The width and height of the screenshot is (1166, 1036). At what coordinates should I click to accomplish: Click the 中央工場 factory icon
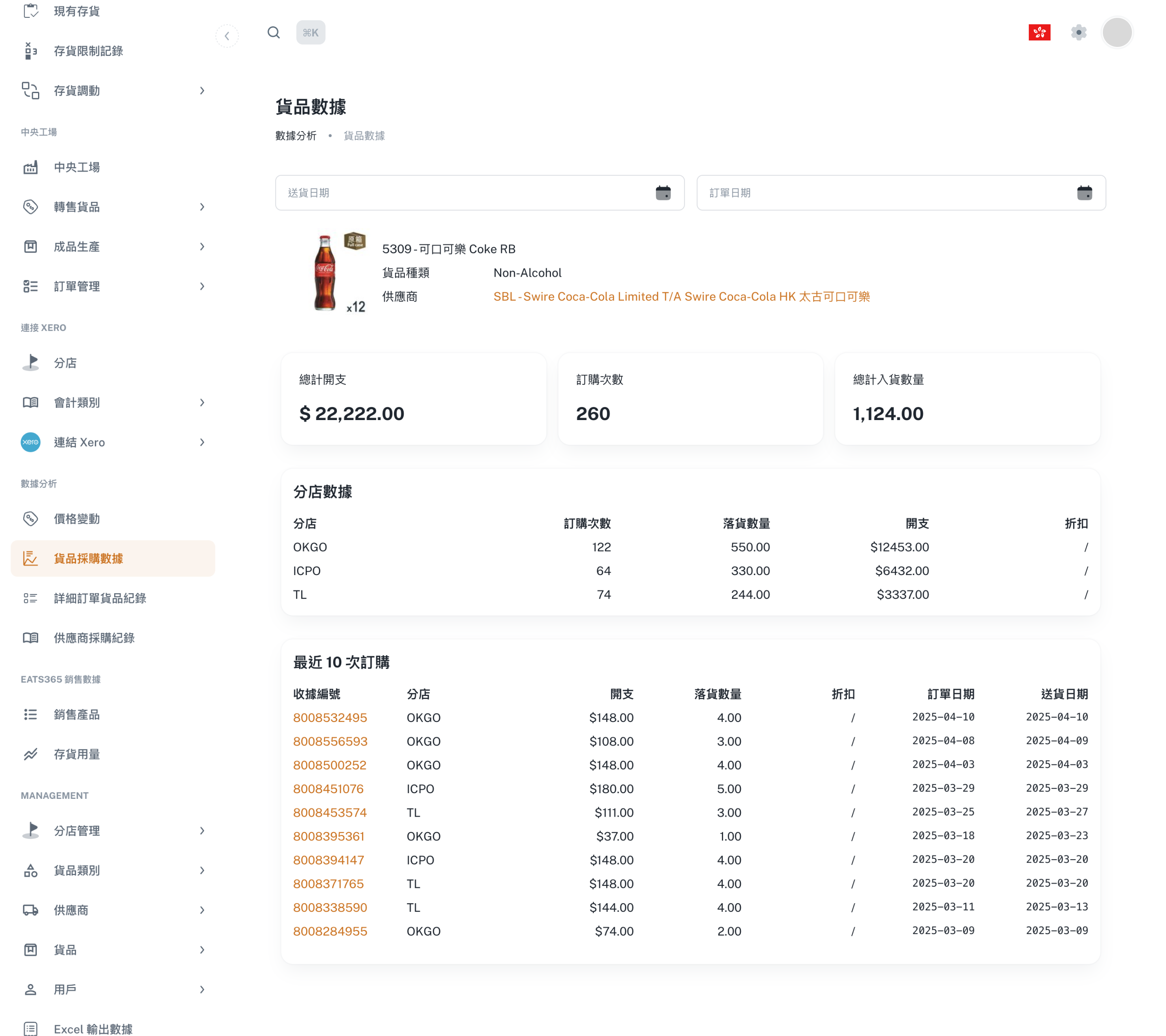(31, 167)
